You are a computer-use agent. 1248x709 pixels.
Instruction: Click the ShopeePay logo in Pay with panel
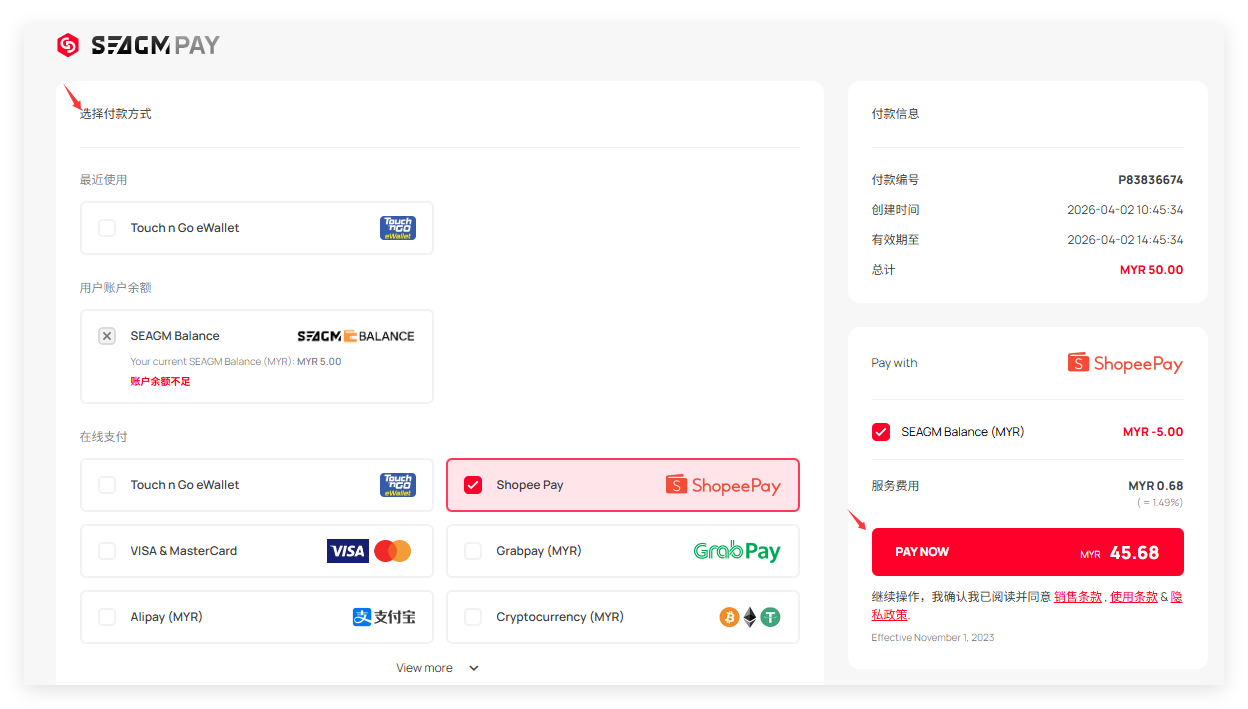tap(1125, 363)
